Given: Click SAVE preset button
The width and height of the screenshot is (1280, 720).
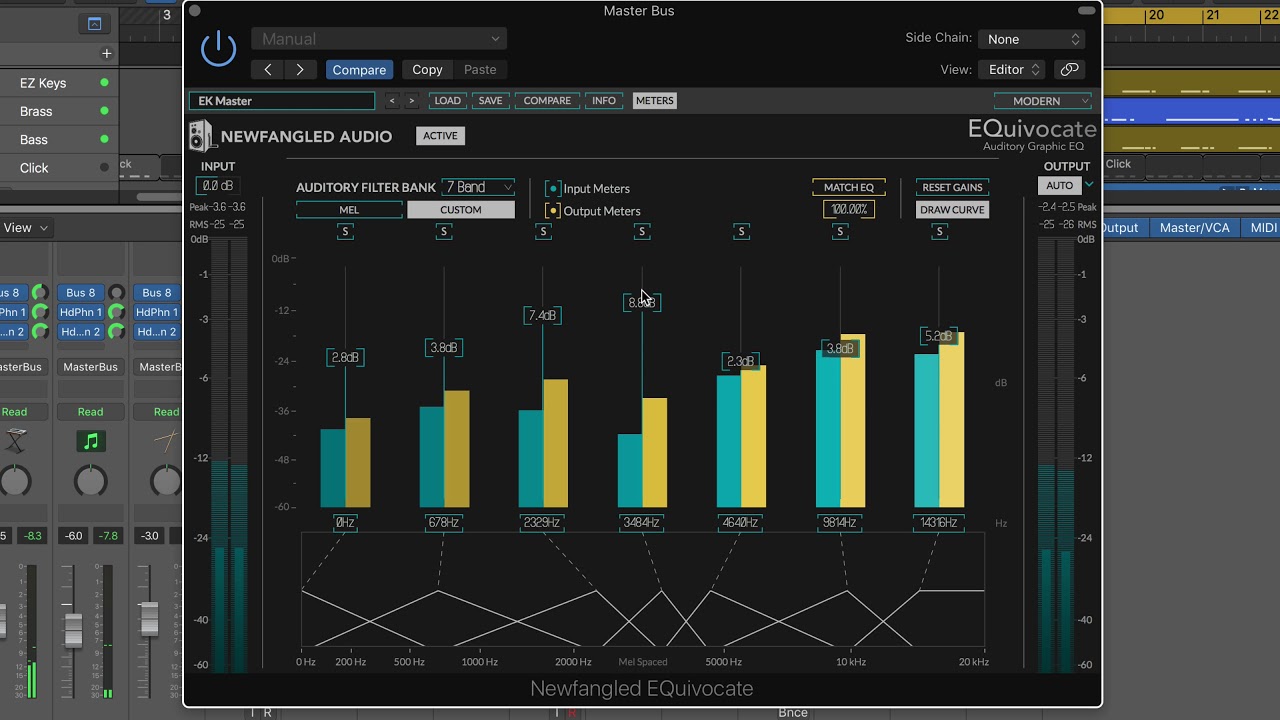Looking at the screenshot, I should pos(490,100).
